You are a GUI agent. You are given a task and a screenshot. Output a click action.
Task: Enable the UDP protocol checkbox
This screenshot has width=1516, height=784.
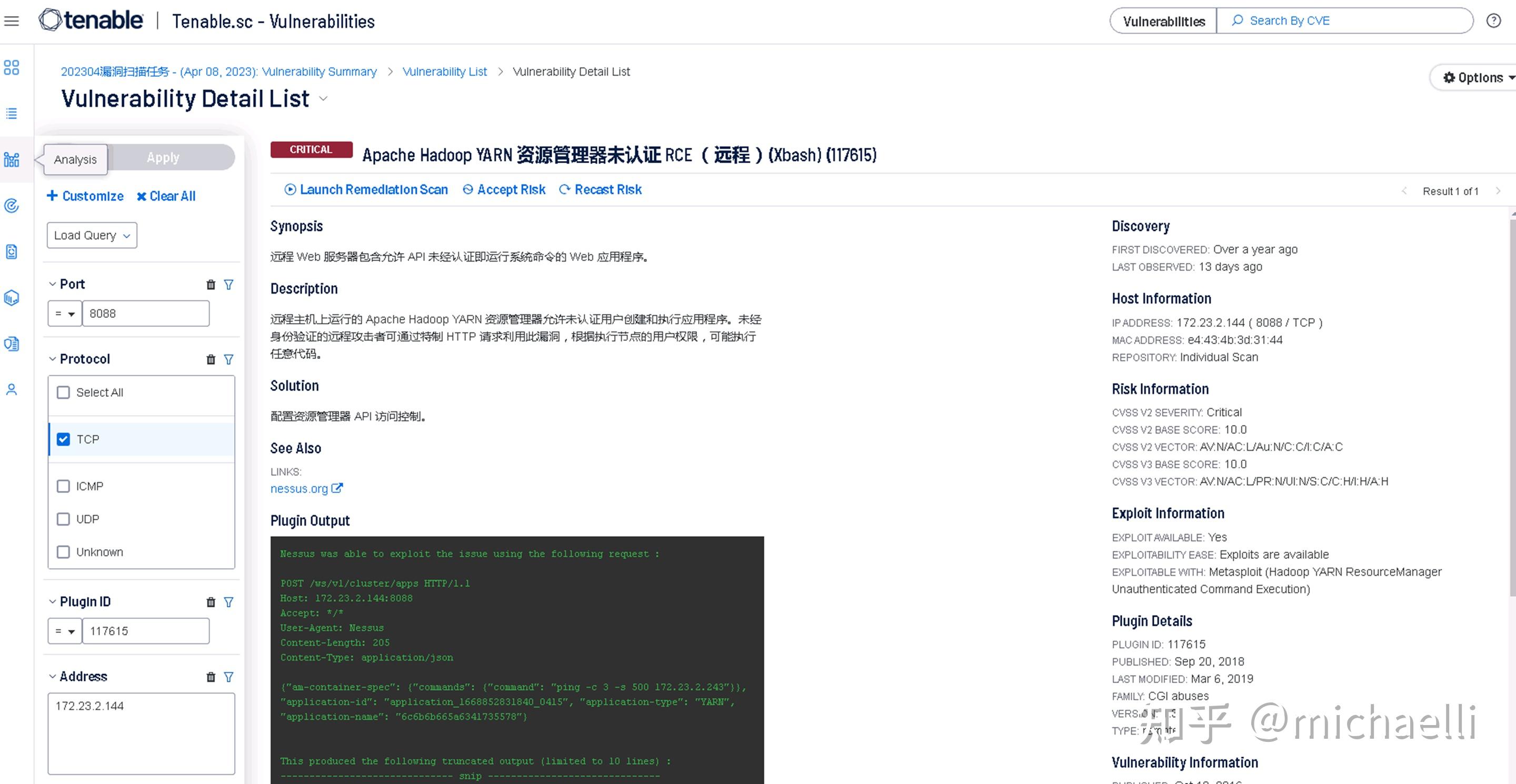click(x=63, y=519)
